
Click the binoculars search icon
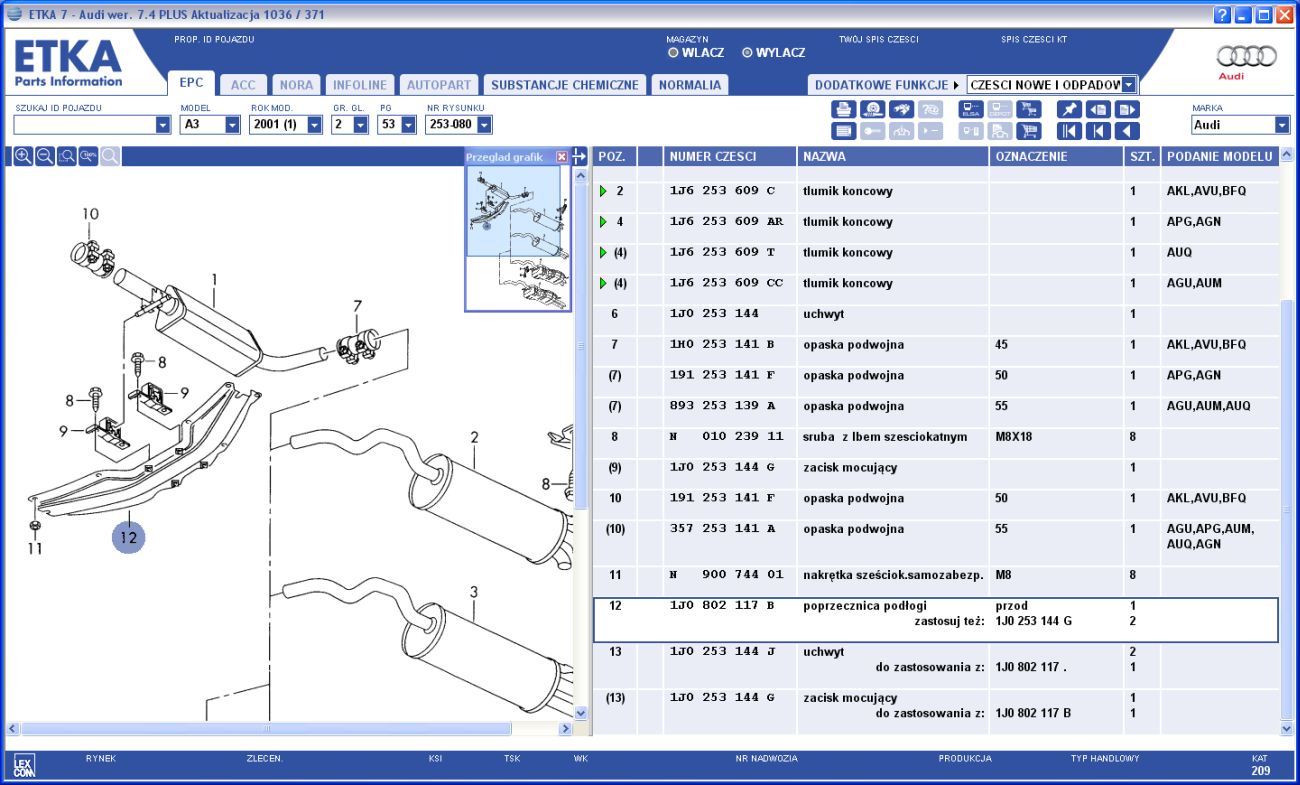[901, 109]
